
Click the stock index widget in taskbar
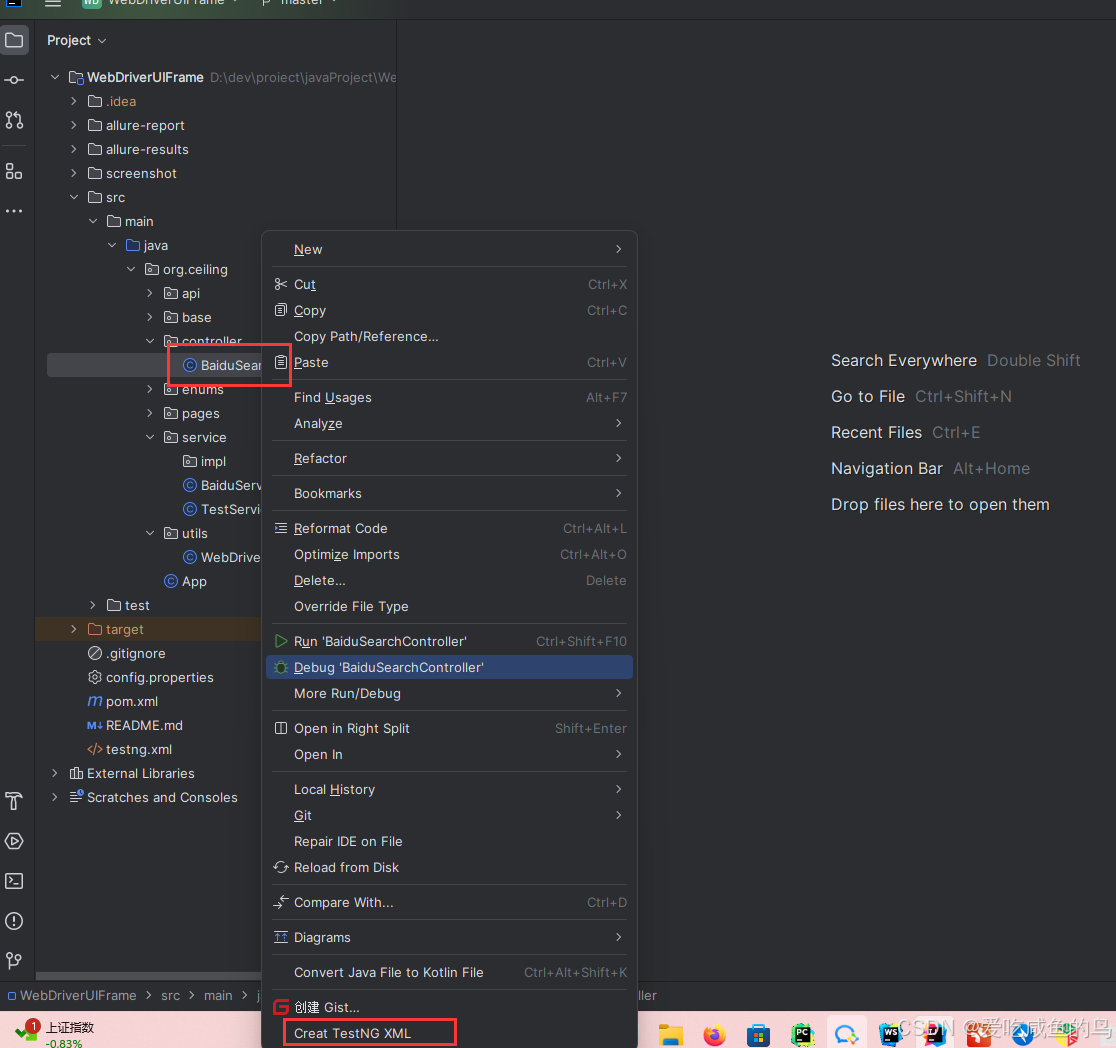pyautogui.click(x=56, y=1034)
